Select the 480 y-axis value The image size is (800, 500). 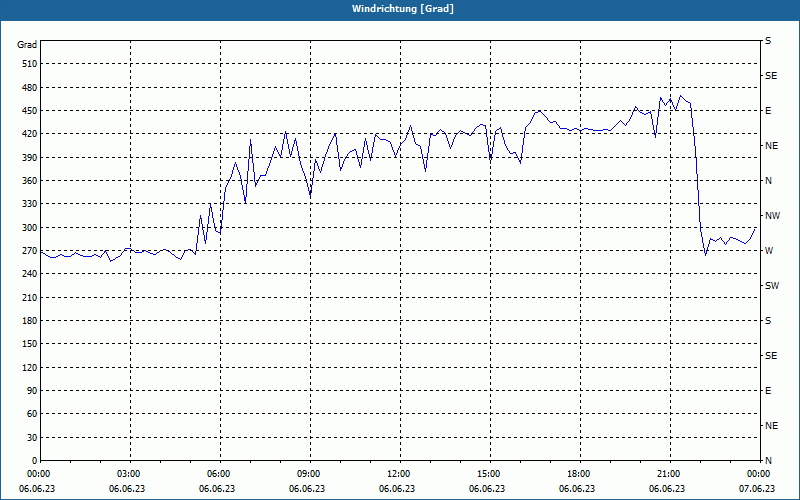coord(30,87)
